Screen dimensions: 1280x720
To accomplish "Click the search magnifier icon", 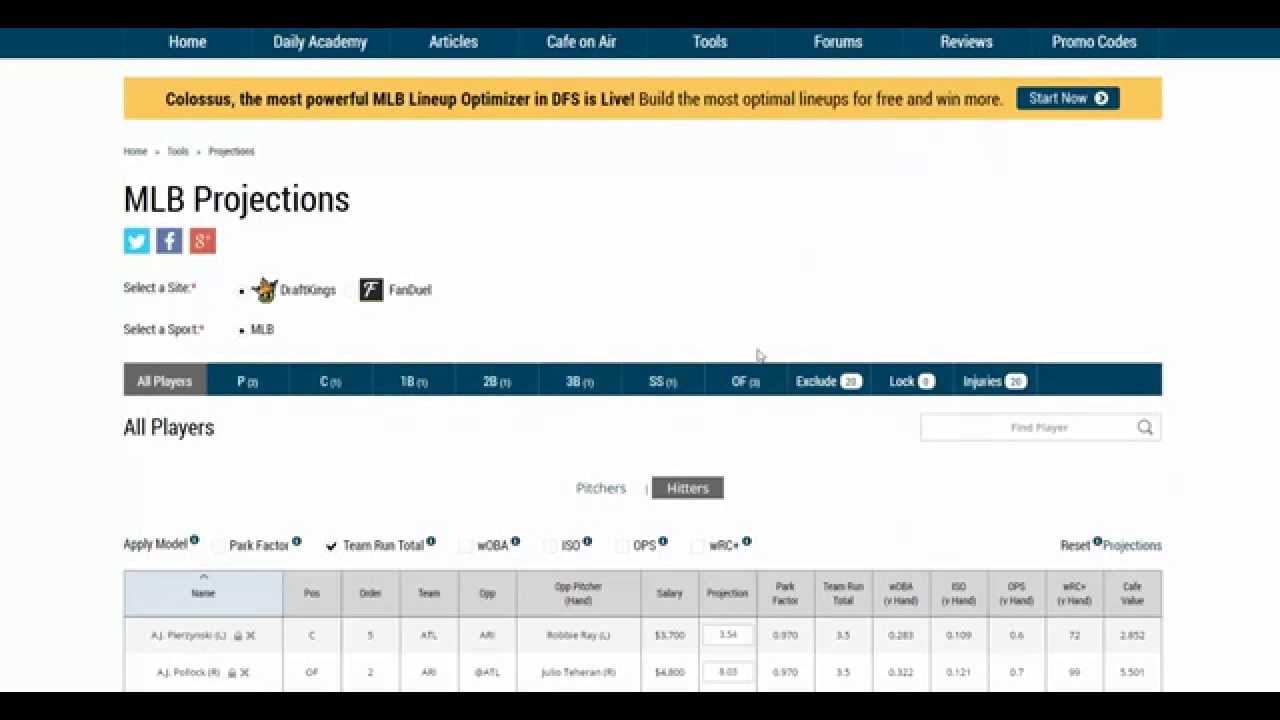I will (1145, 428).
